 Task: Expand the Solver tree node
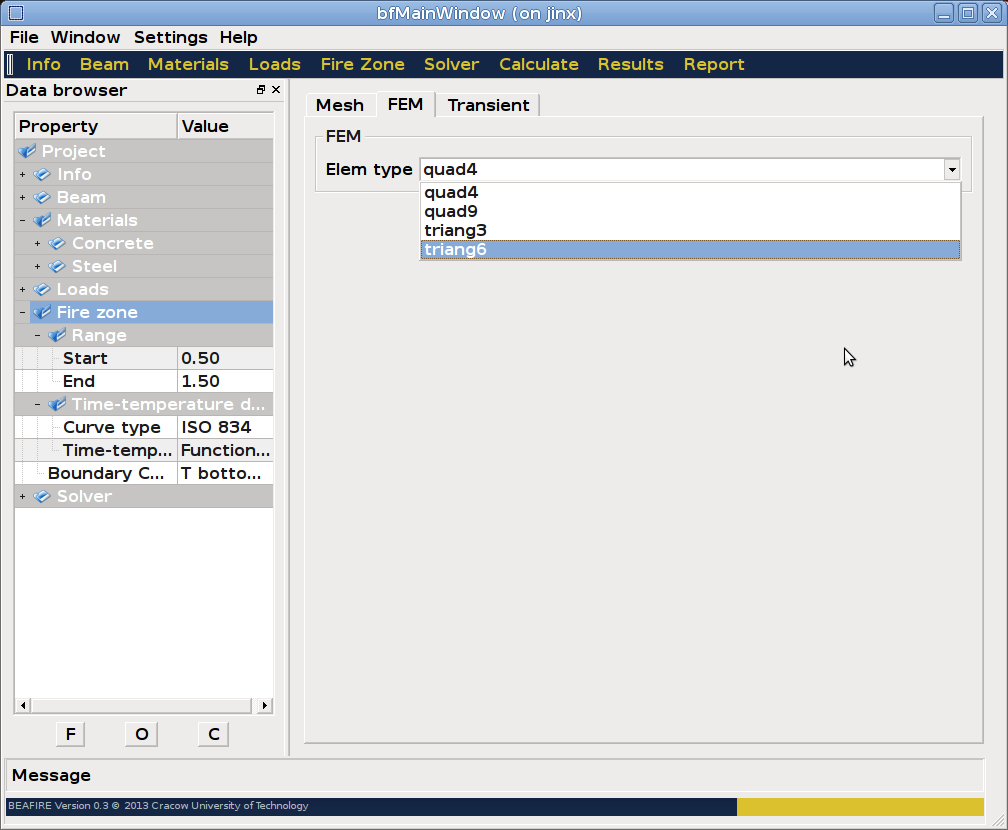(x=22, y=496)
